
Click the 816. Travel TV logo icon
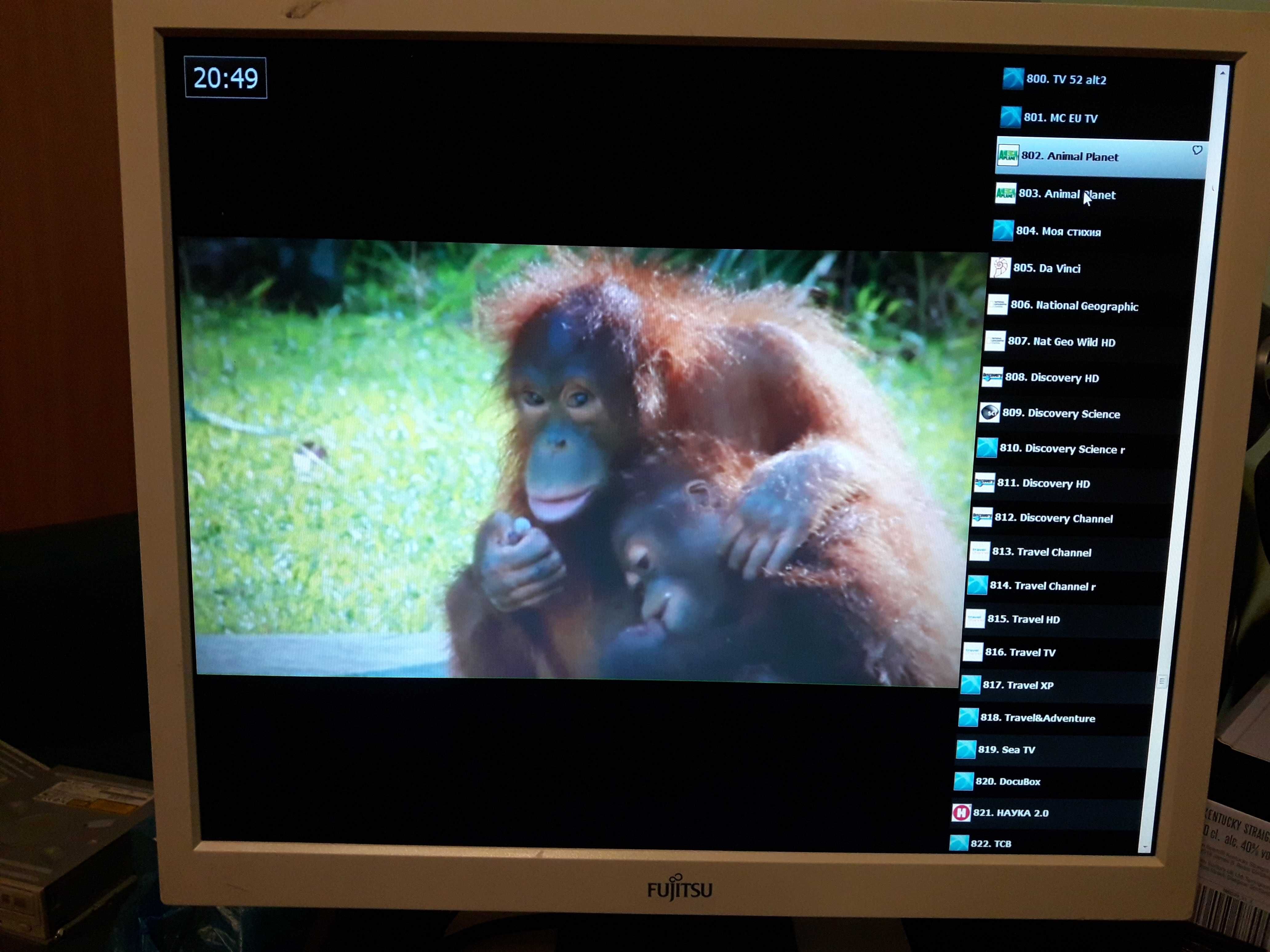tap(973, 652)
